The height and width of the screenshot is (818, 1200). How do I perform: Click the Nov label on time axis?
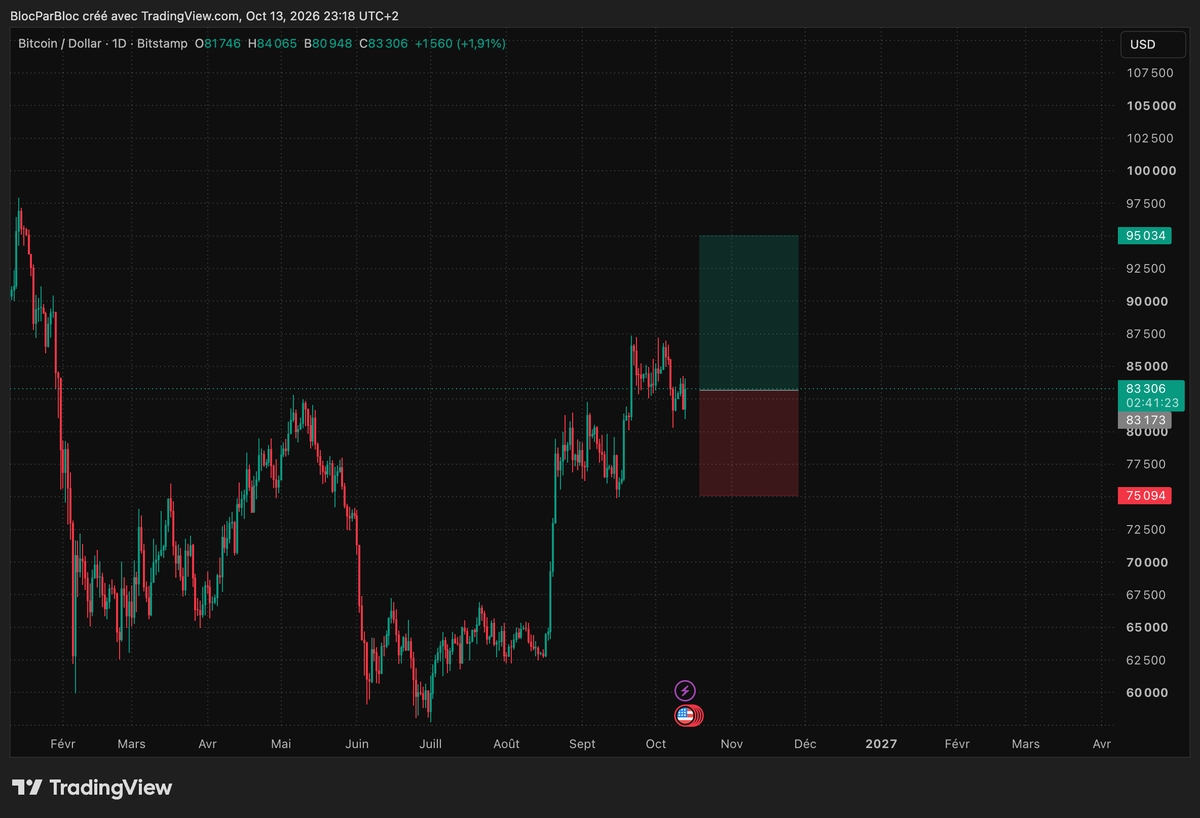[x=732, y=744]
